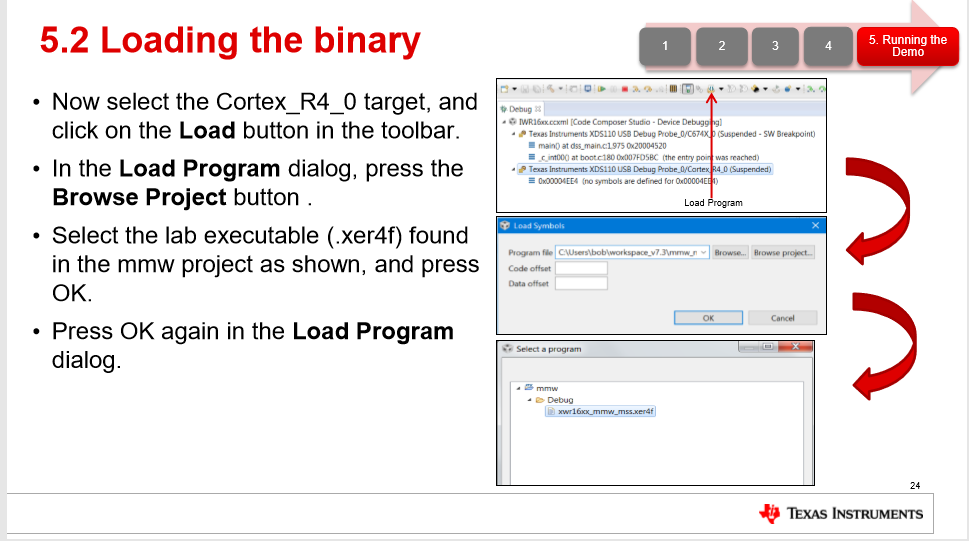This screenshot has width=969, height=541.
Task: Click the green Resume toolbar icon
Action: click(x=601, y=89)
